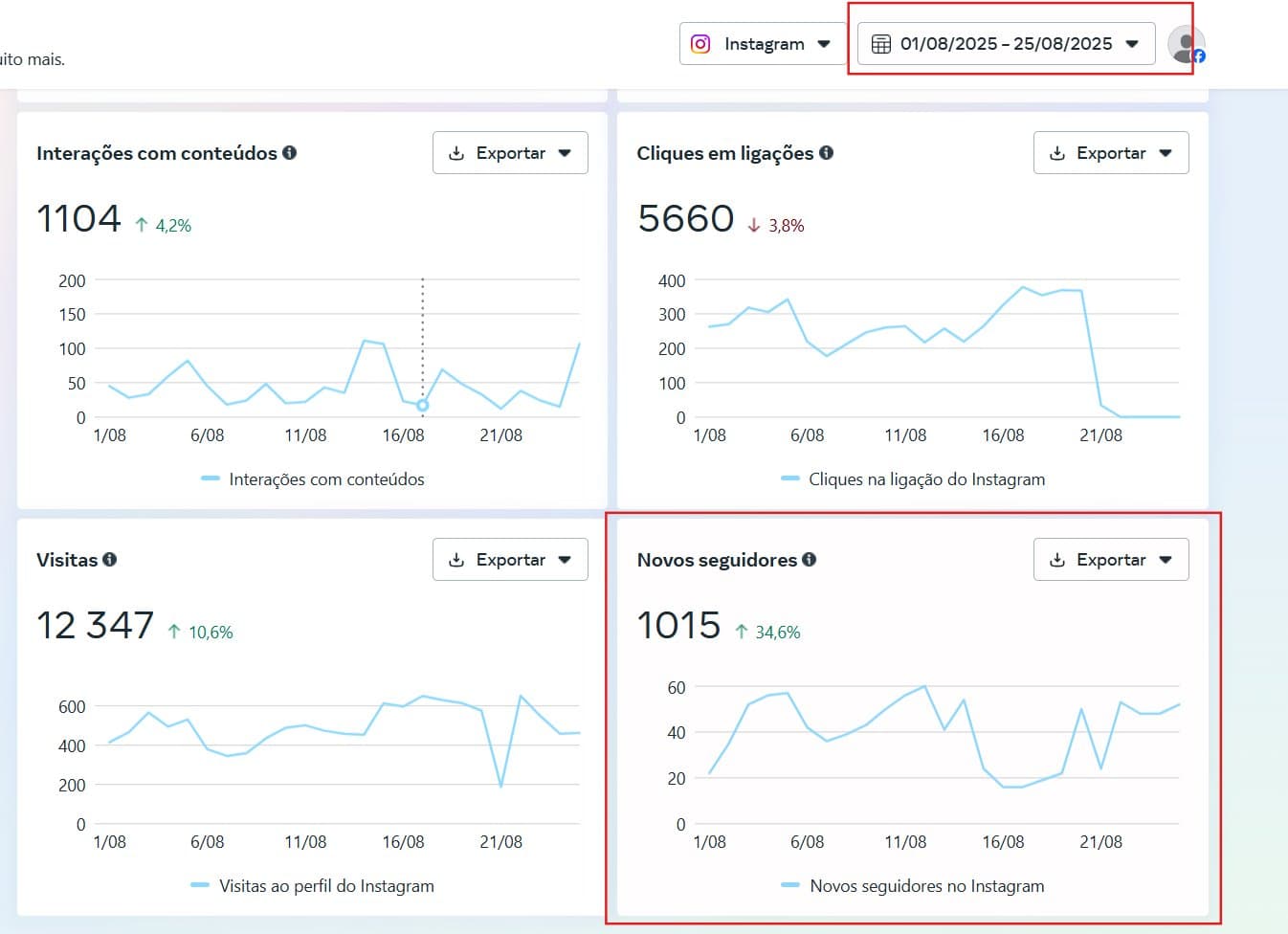Click Exportar on the Visitas card
Image resolution: width=1288 pixels, height=934 pixels.
508,559
